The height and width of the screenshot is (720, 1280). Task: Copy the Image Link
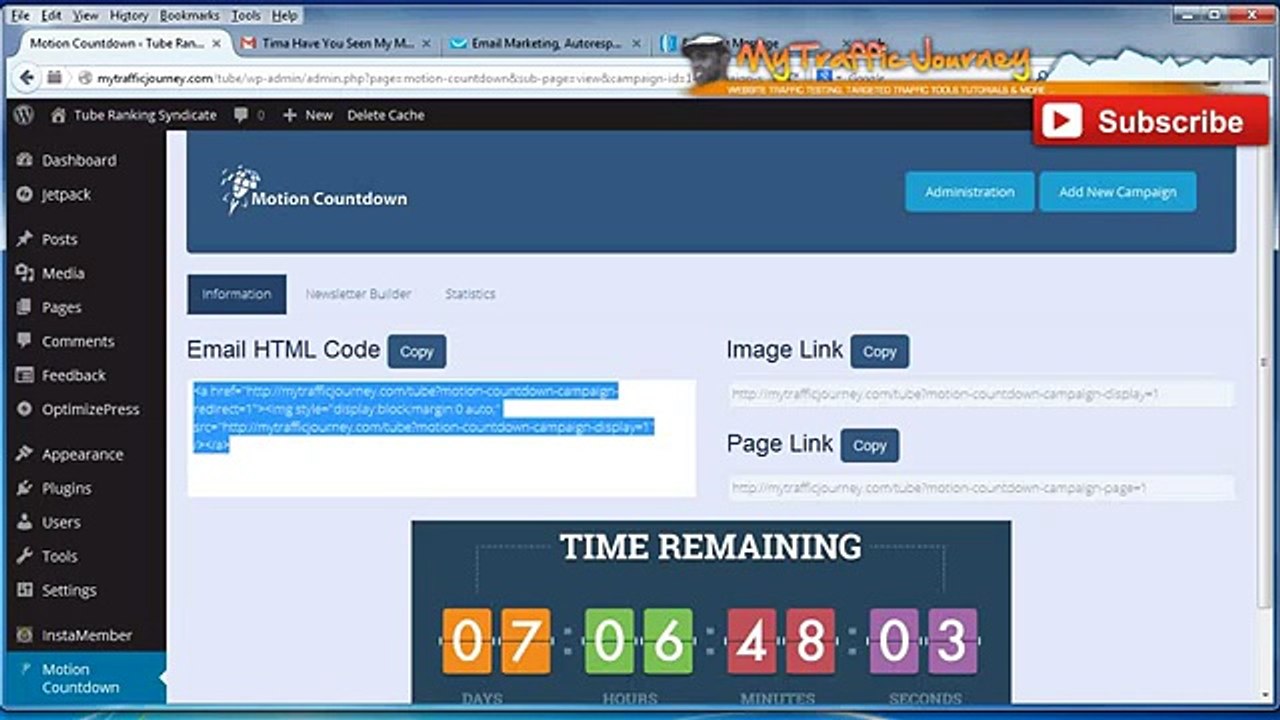click(880, 351)
